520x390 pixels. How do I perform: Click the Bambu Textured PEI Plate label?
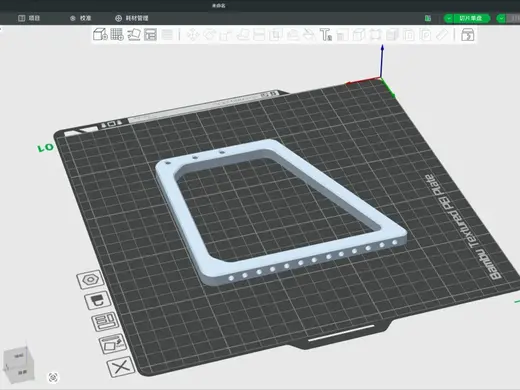(x=464, y=227)
